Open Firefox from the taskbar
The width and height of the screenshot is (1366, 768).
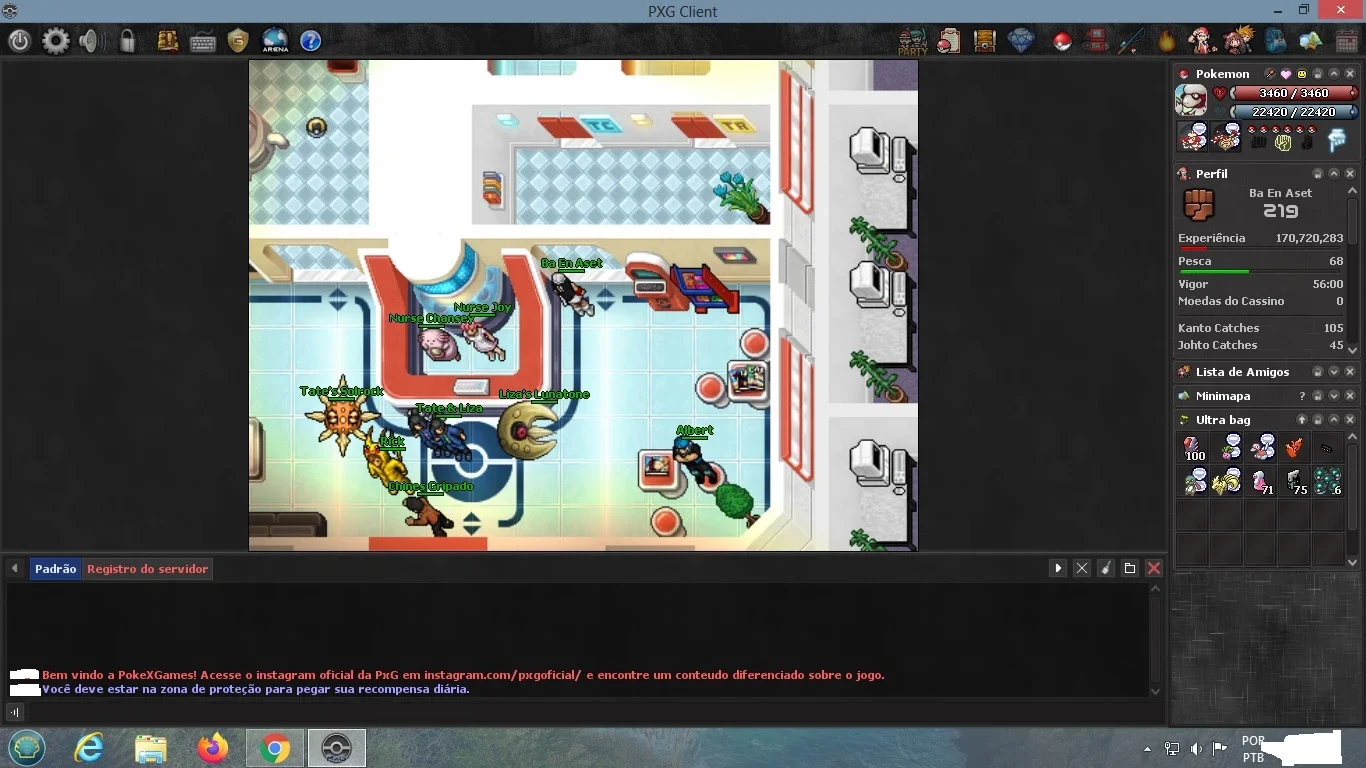point(213,748)
